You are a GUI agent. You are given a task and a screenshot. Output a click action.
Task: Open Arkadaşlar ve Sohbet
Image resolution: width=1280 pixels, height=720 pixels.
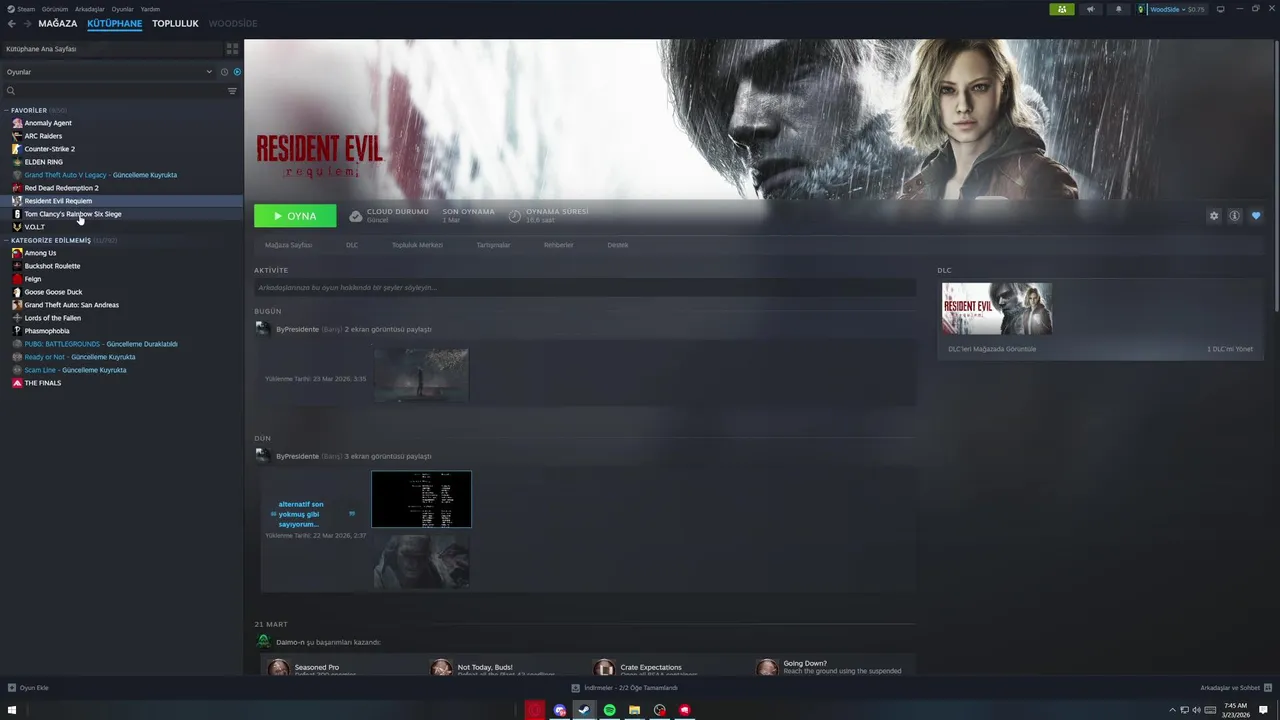pos(1235,688)
